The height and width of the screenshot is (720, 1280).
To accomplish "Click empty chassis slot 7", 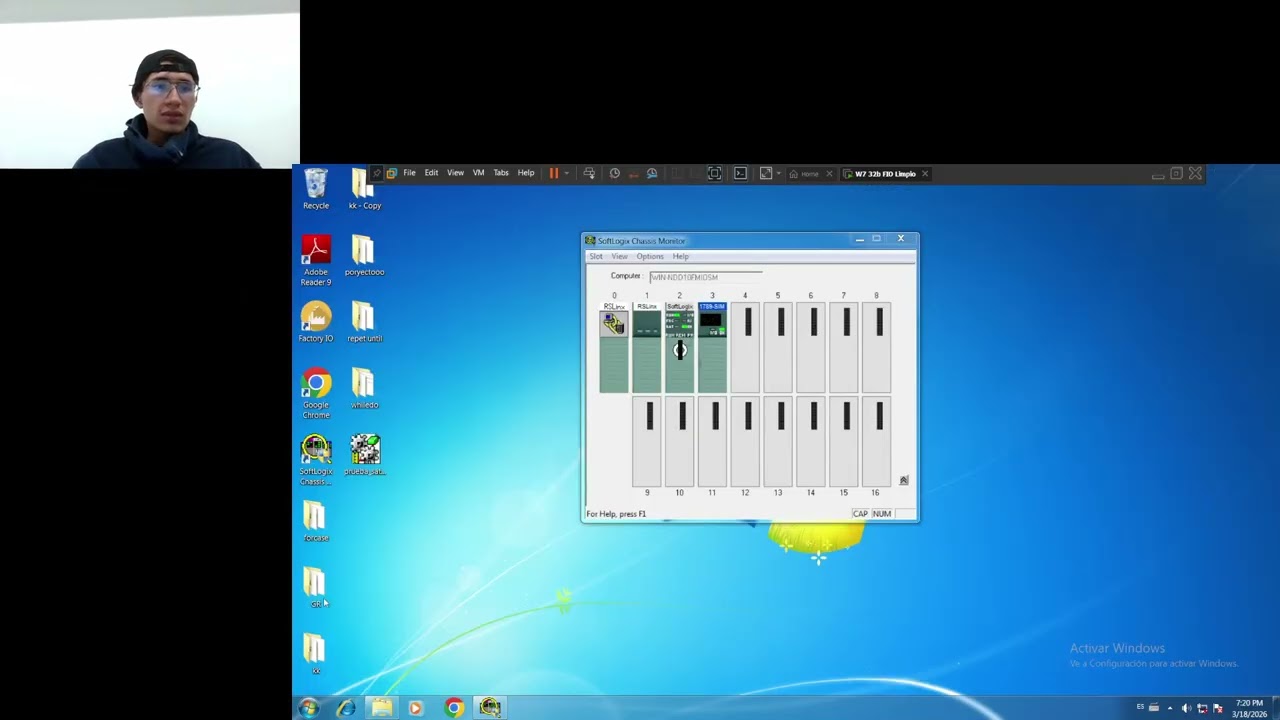I will (844, 348).
